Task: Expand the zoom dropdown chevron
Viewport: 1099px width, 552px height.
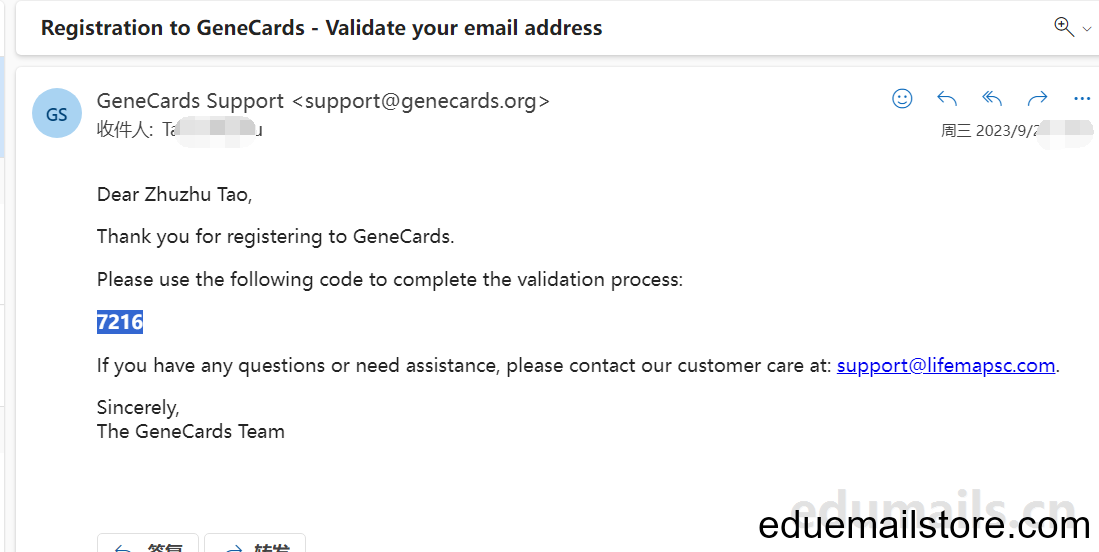Action: (1087, 29)
